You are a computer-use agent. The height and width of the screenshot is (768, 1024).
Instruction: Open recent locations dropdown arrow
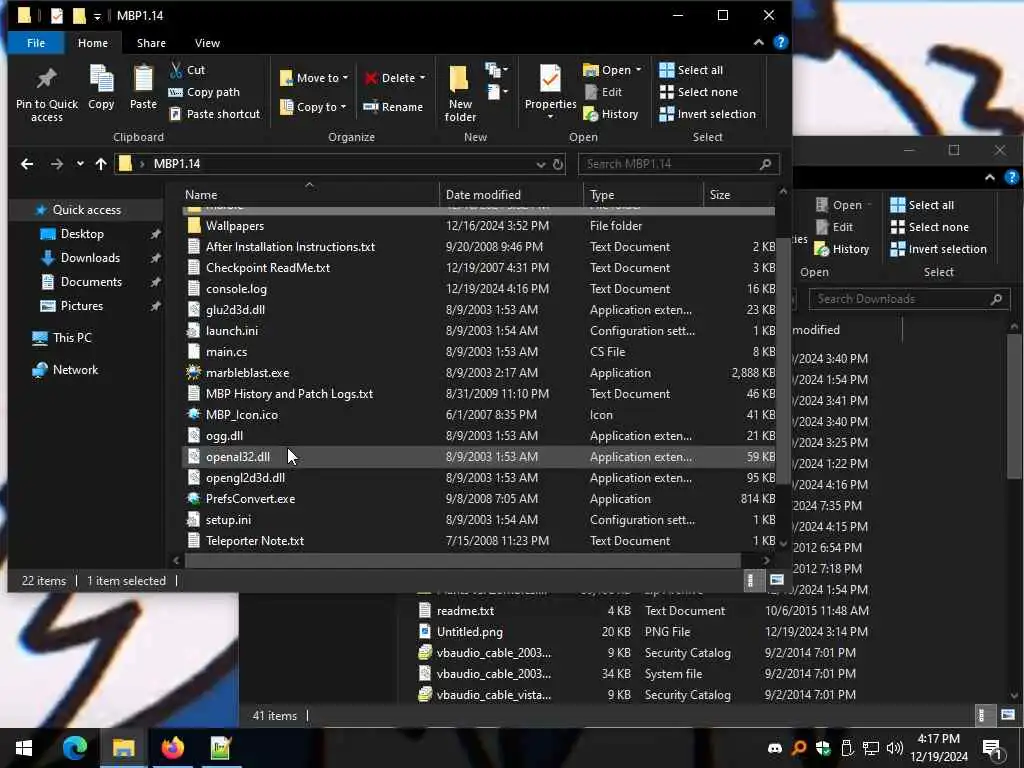tap(80, 164)
